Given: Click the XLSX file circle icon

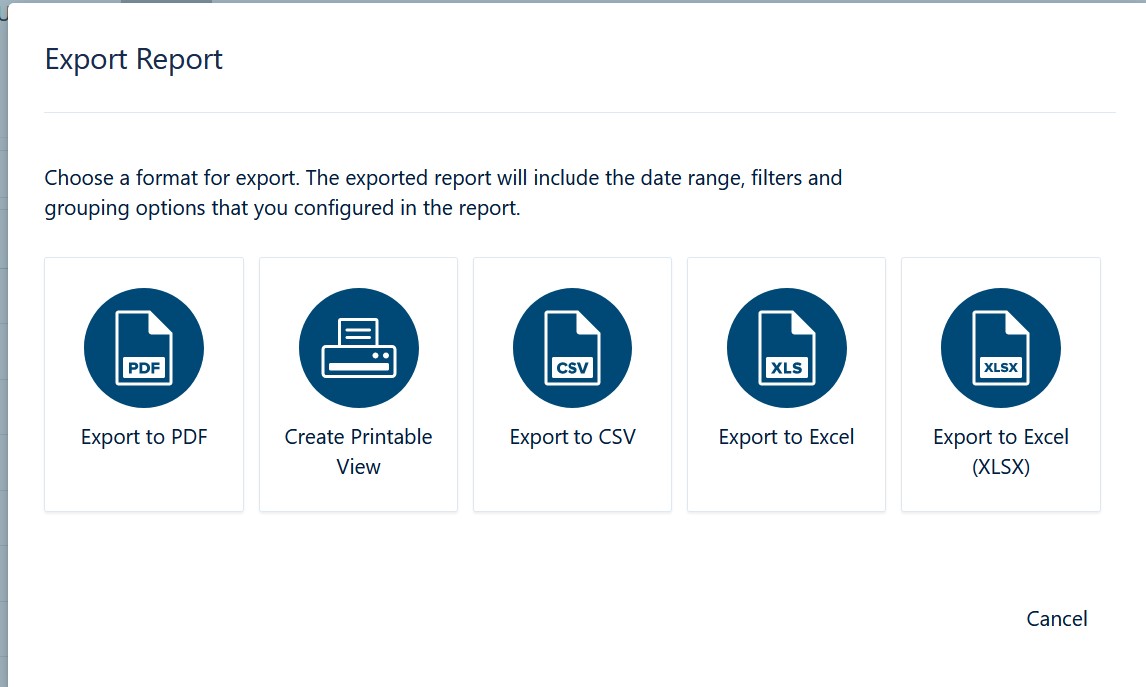Looking at the screenshot, I should [1000, 349].
